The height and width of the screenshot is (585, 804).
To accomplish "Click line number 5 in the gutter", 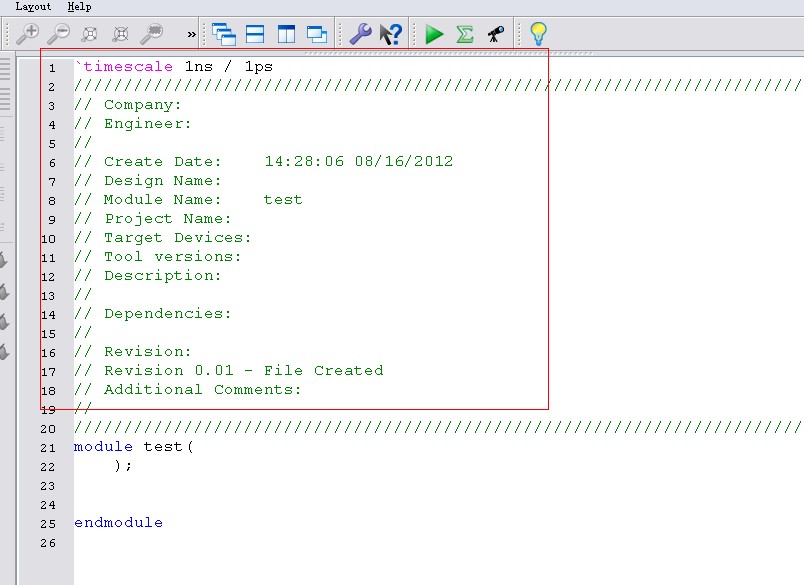I will [x=52, y=144].
